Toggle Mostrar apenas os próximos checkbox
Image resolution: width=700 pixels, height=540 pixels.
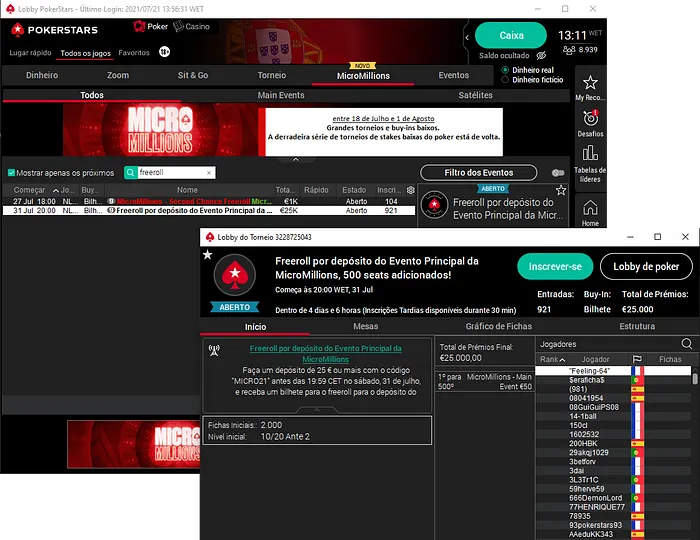[x=12, y=173]
